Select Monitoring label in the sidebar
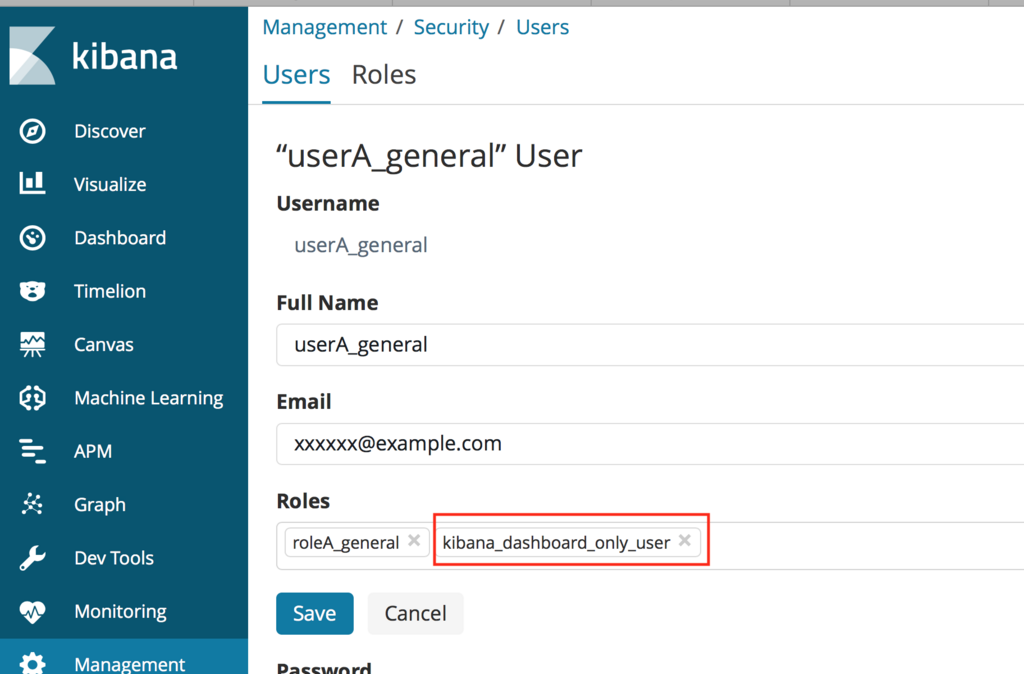Screen dimensions: 1024x674 [120, 611]
